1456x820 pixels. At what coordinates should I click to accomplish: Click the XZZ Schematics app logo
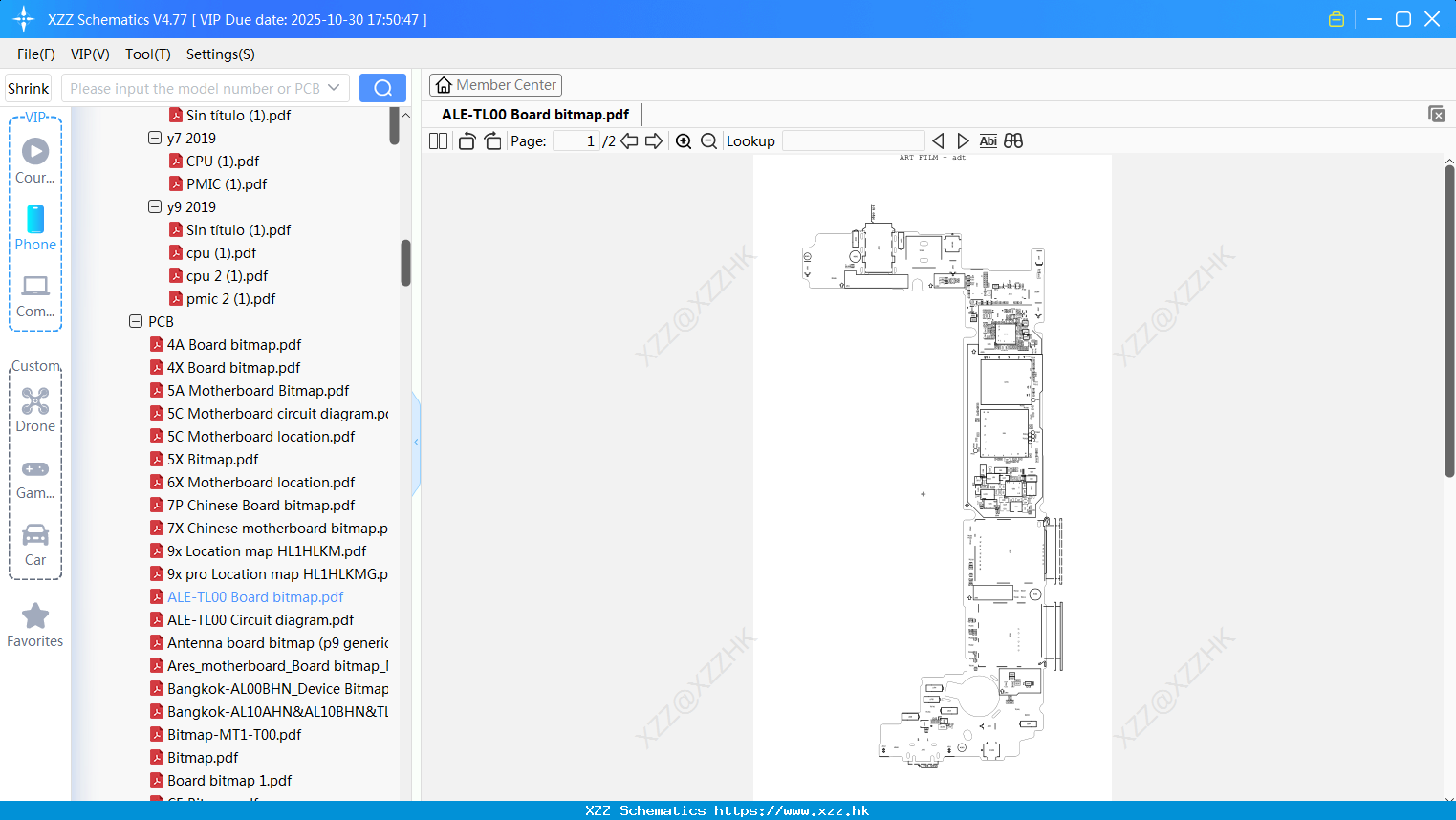click(24, 19)
